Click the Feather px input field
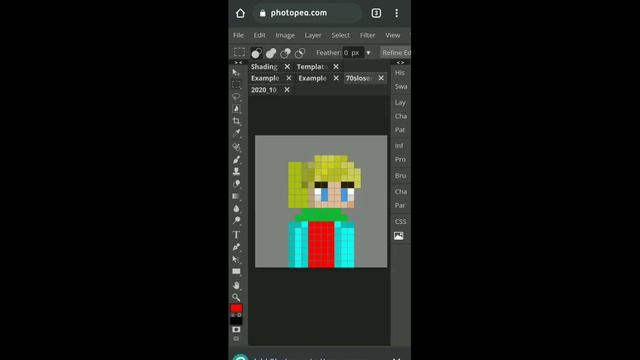 (353, 53)
